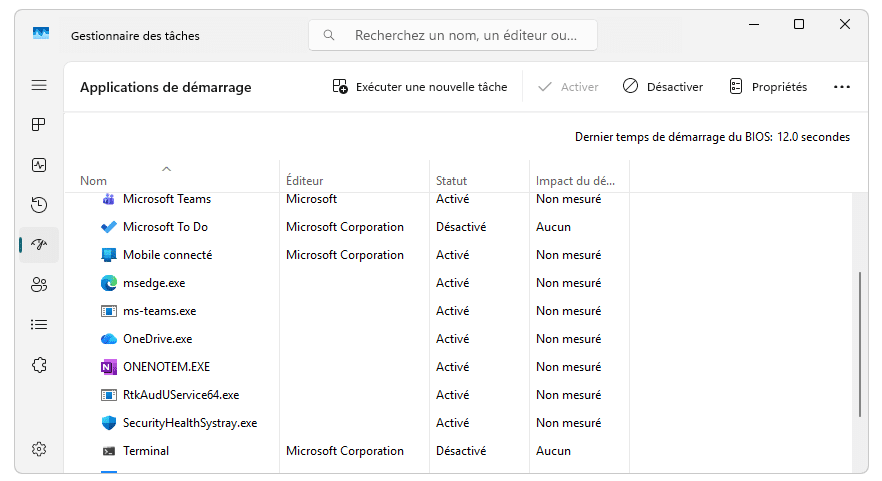Image resolution: width=882 pixels, height=481 pixels.
Task: Select the Startup apps icon in sidebar
Action: pos(39,244)
